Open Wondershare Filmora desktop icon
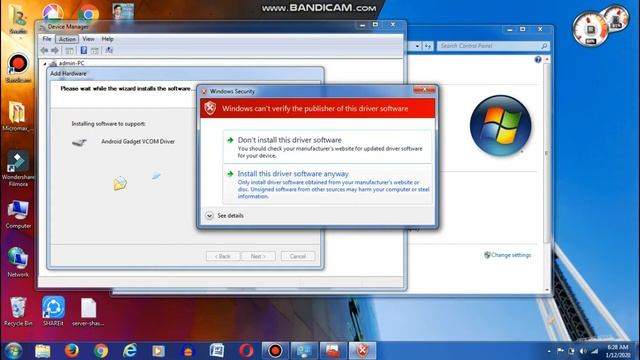 click(x=18, y=169)
